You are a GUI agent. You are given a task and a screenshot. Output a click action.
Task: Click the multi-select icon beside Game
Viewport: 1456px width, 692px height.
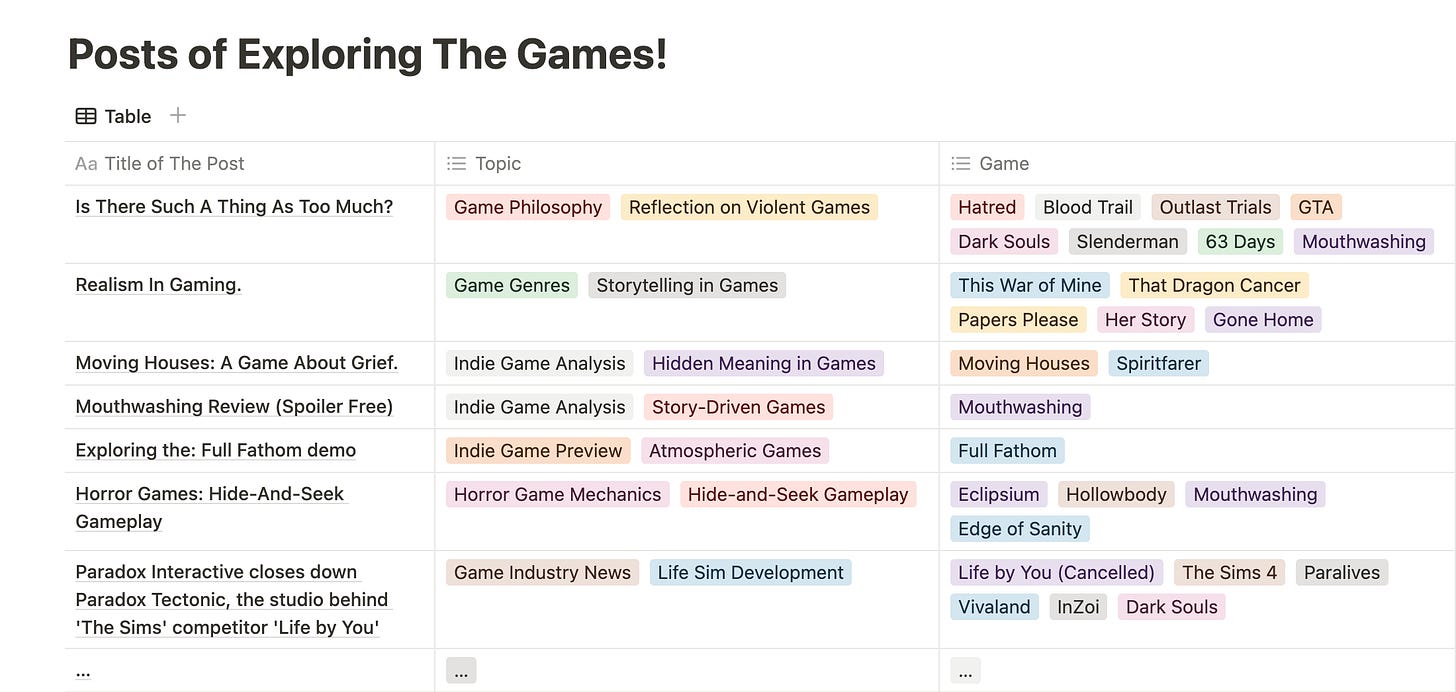coord(961,163)
